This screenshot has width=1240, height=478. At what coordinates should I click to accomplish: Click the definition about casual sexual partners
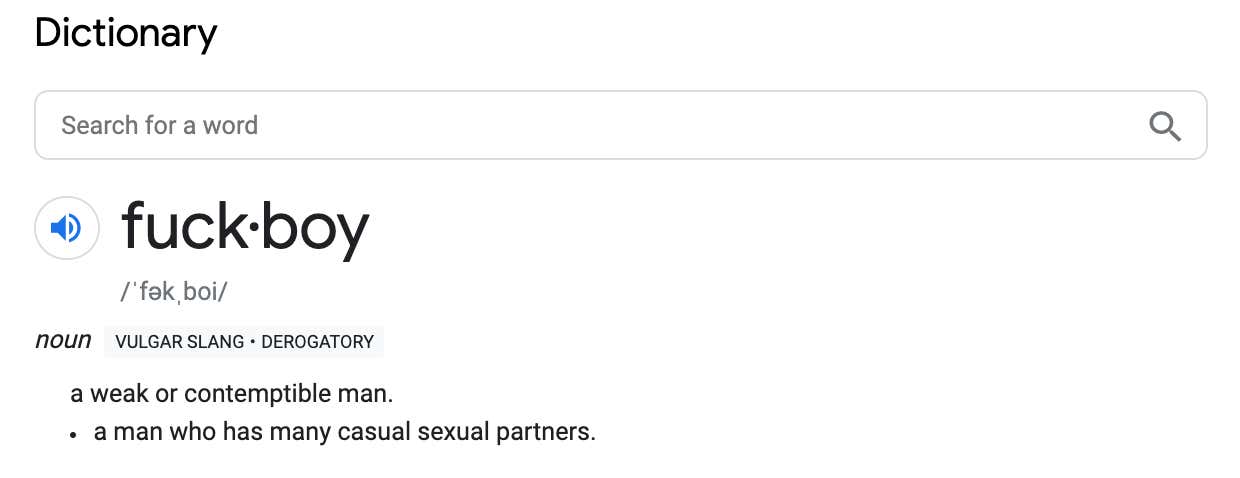345,434
